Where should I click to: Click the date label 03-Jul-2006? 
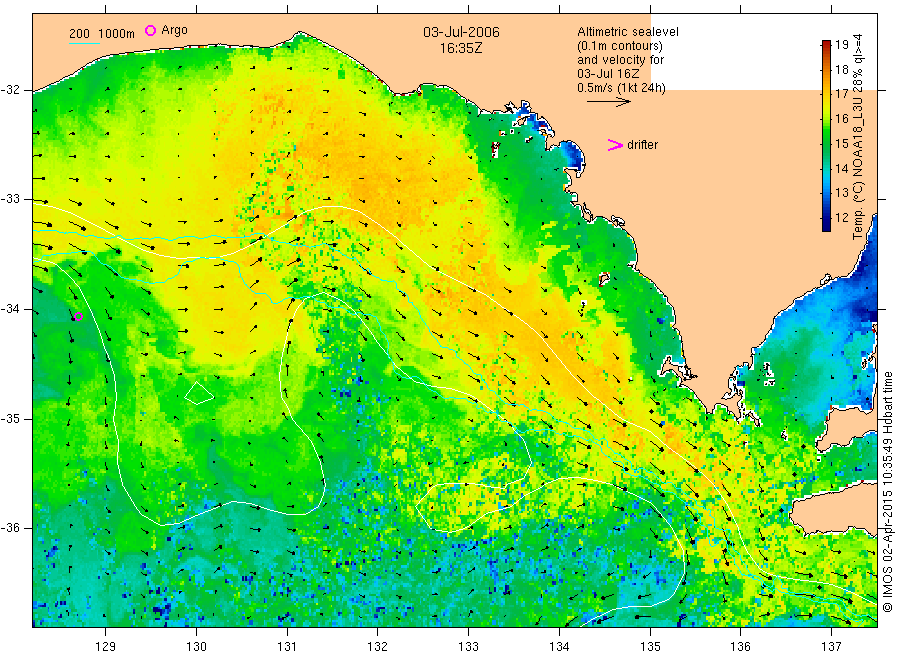tap(461, 32)
